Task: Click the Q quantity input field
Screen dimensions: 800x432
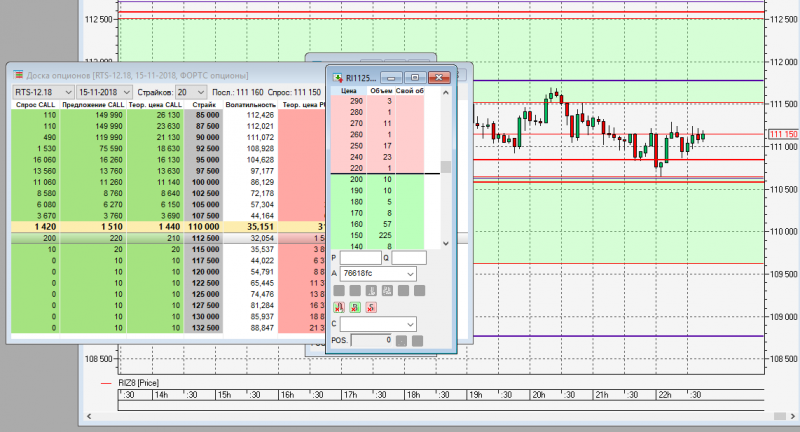Action: 409,258
